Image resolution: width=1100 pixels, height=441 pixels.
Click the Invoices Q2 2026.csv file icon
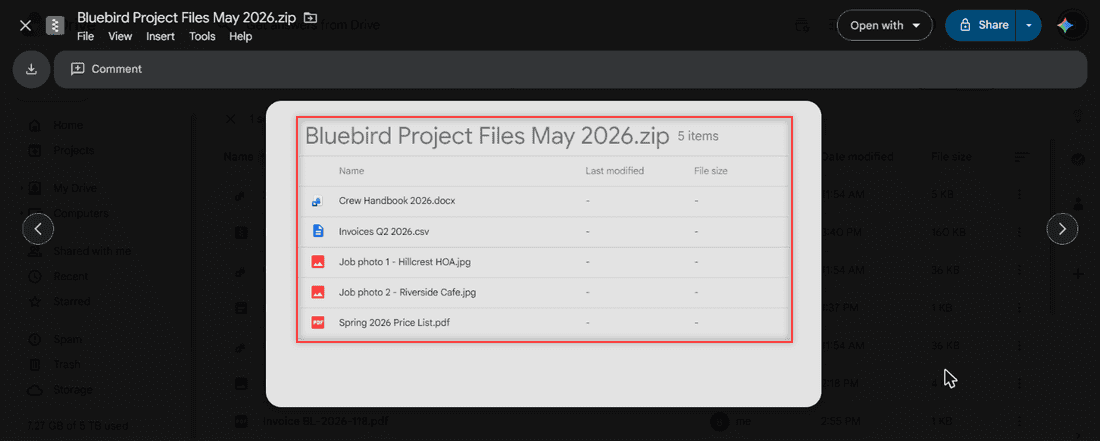(318, 231)
